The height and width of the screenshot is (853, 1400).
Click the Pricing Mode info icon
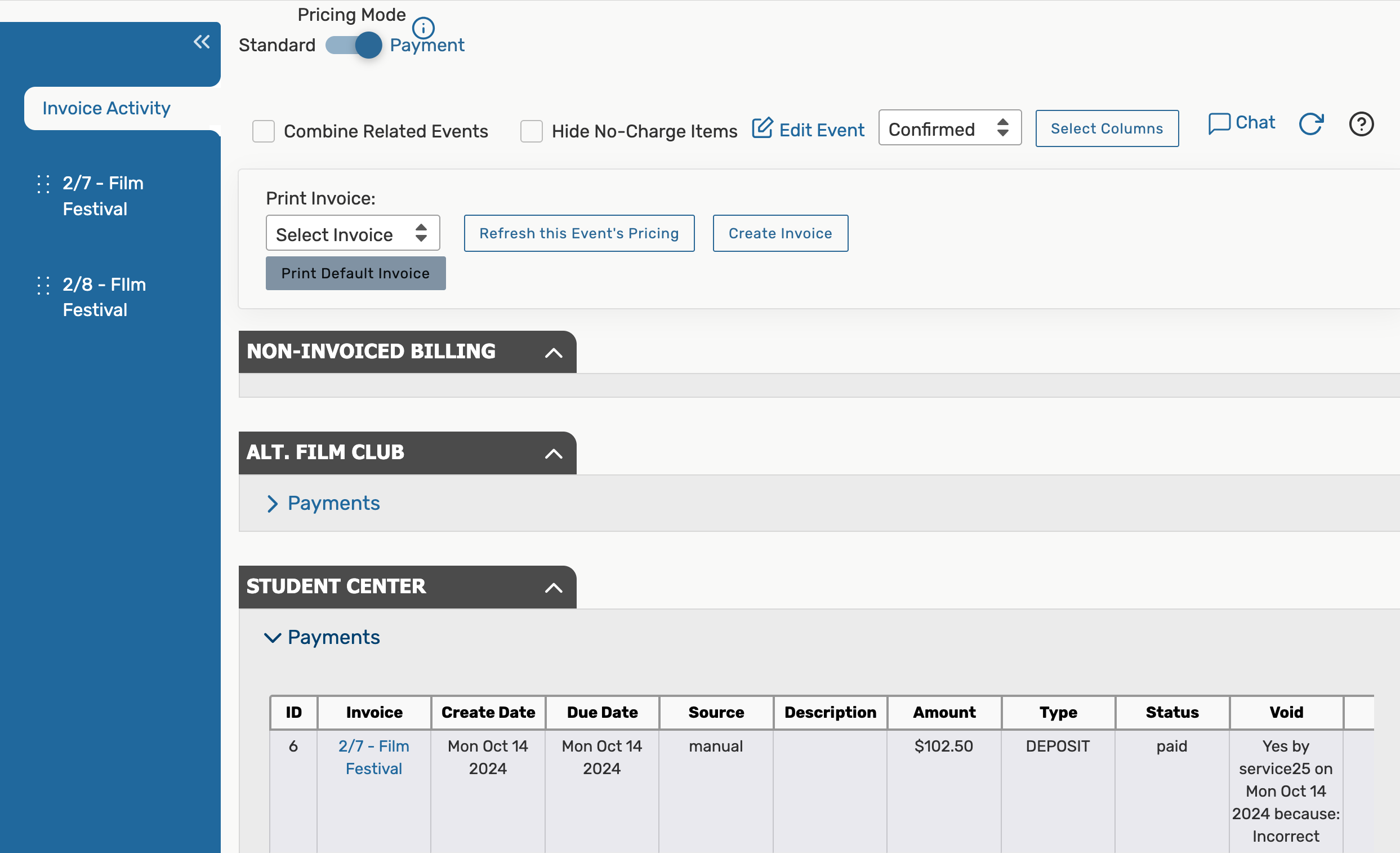tap(423, 26)
